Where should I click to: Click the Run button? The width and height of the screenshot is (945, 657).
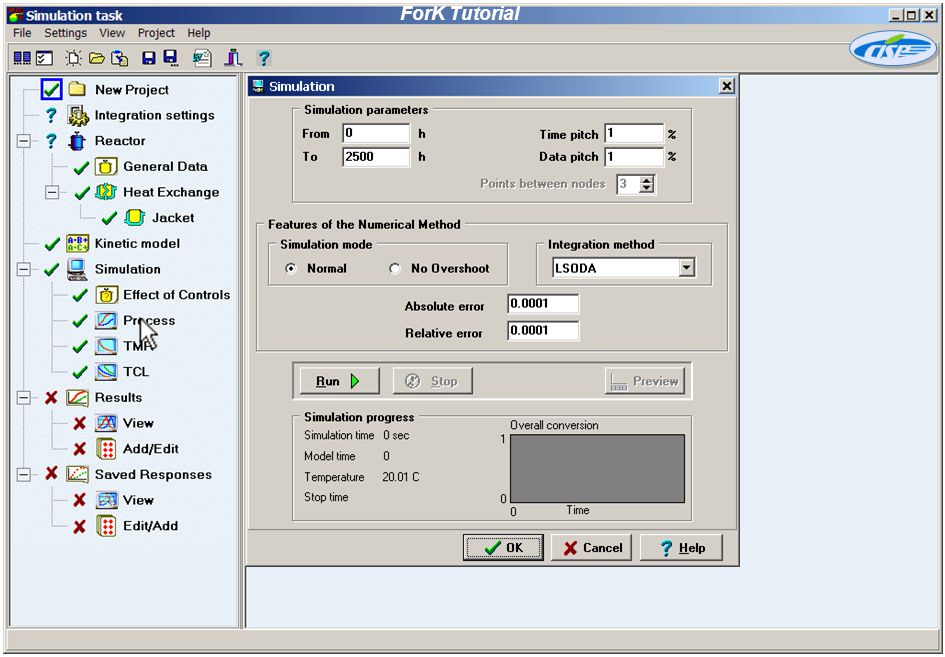339,381
